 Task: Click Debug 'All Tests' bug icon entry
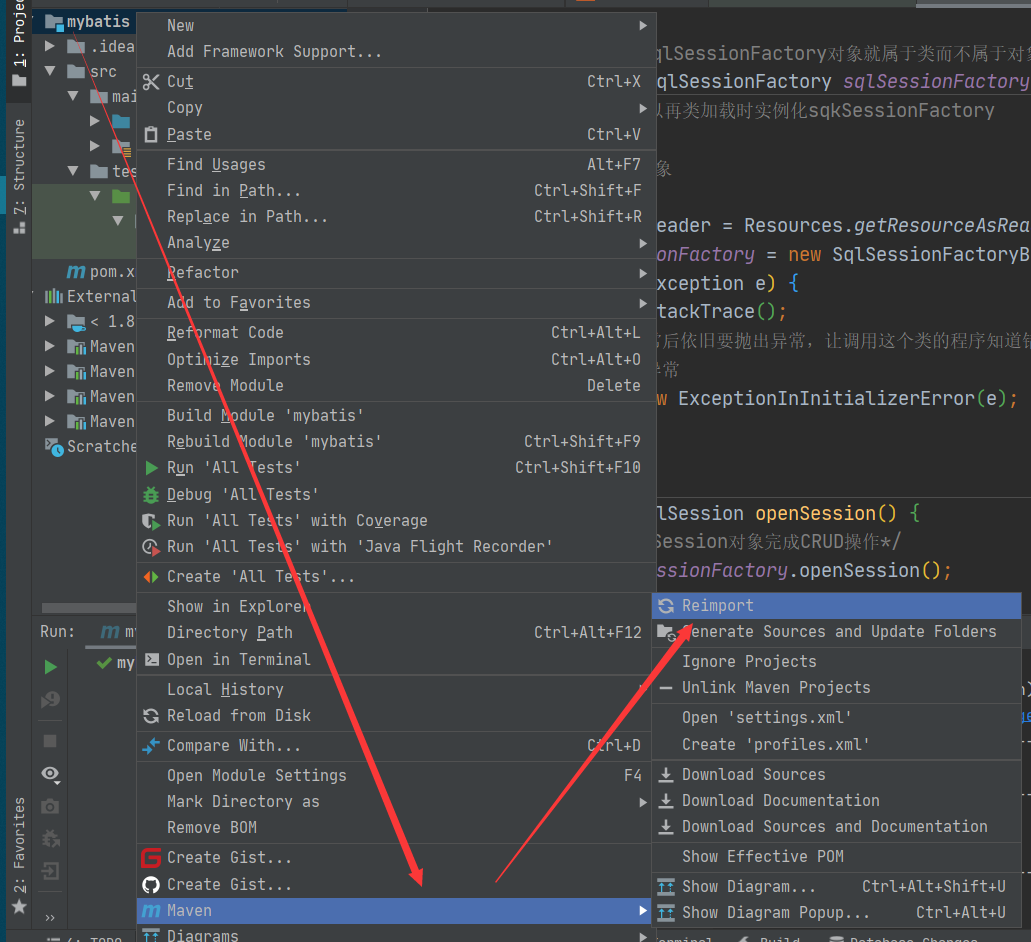pyautogui.click(x=242, y=494)
